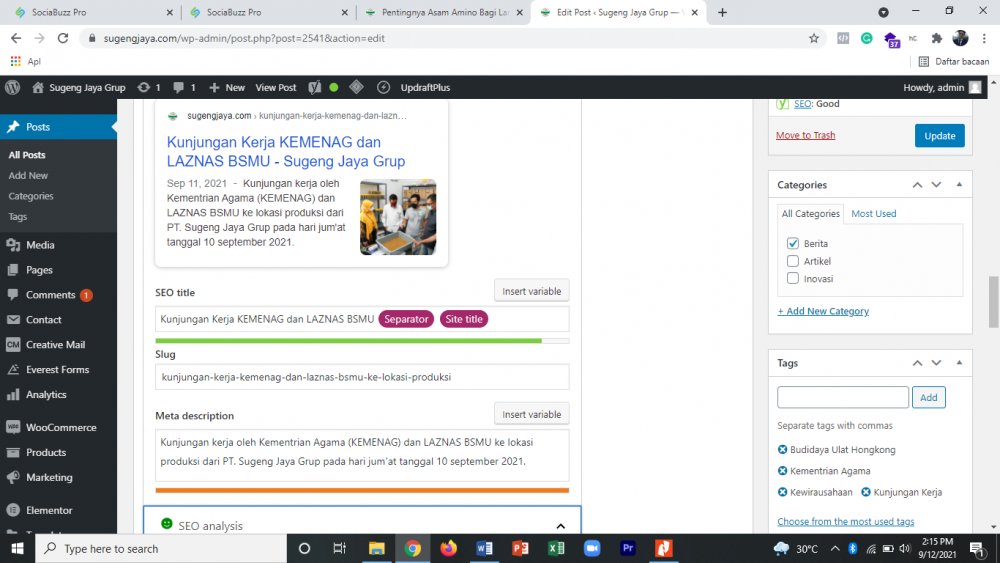Click Add New Category link
The width and height of the screenshot is (1000, 563).
(x=823, y=311)
